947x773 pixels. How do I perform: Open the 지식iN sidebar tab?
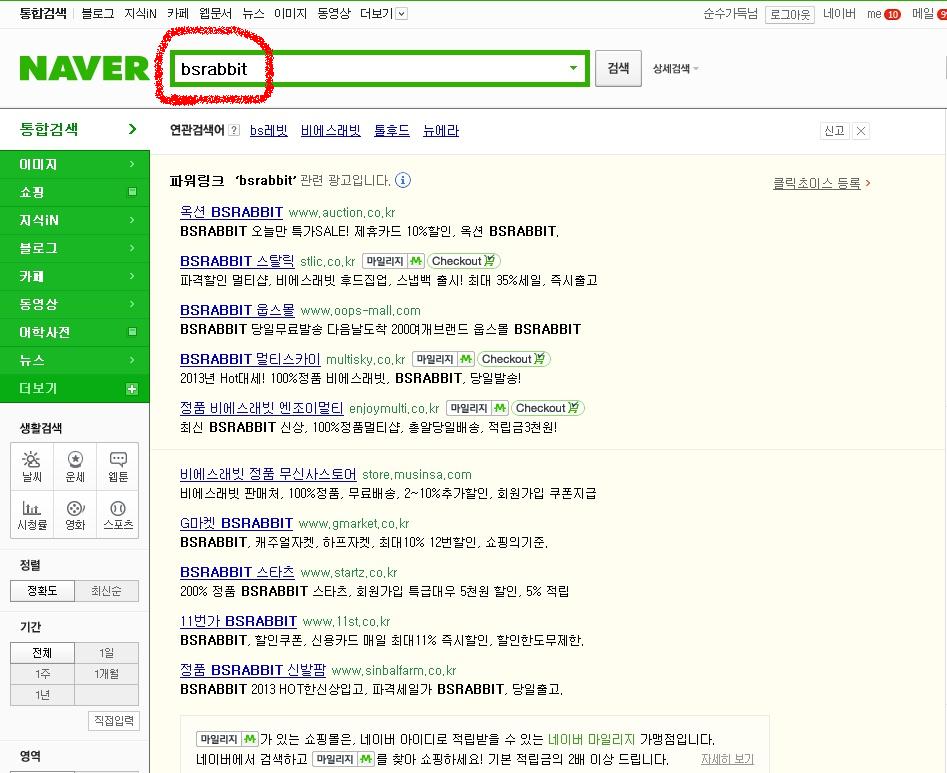coord(75,220)
